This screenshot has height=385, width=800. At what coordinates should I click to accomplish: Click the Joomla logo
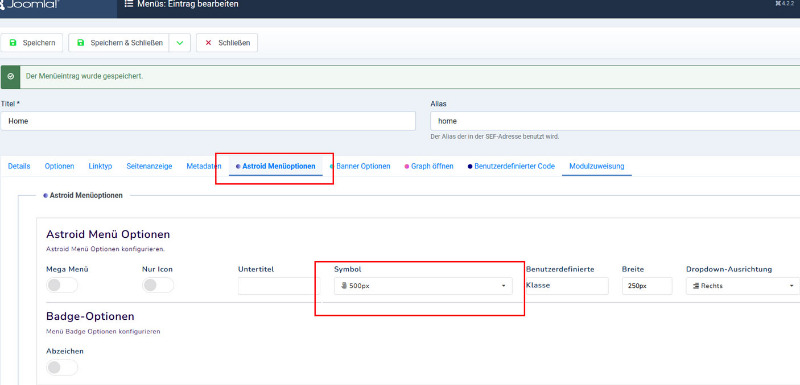pyautogui.click(x=30, y=5)
